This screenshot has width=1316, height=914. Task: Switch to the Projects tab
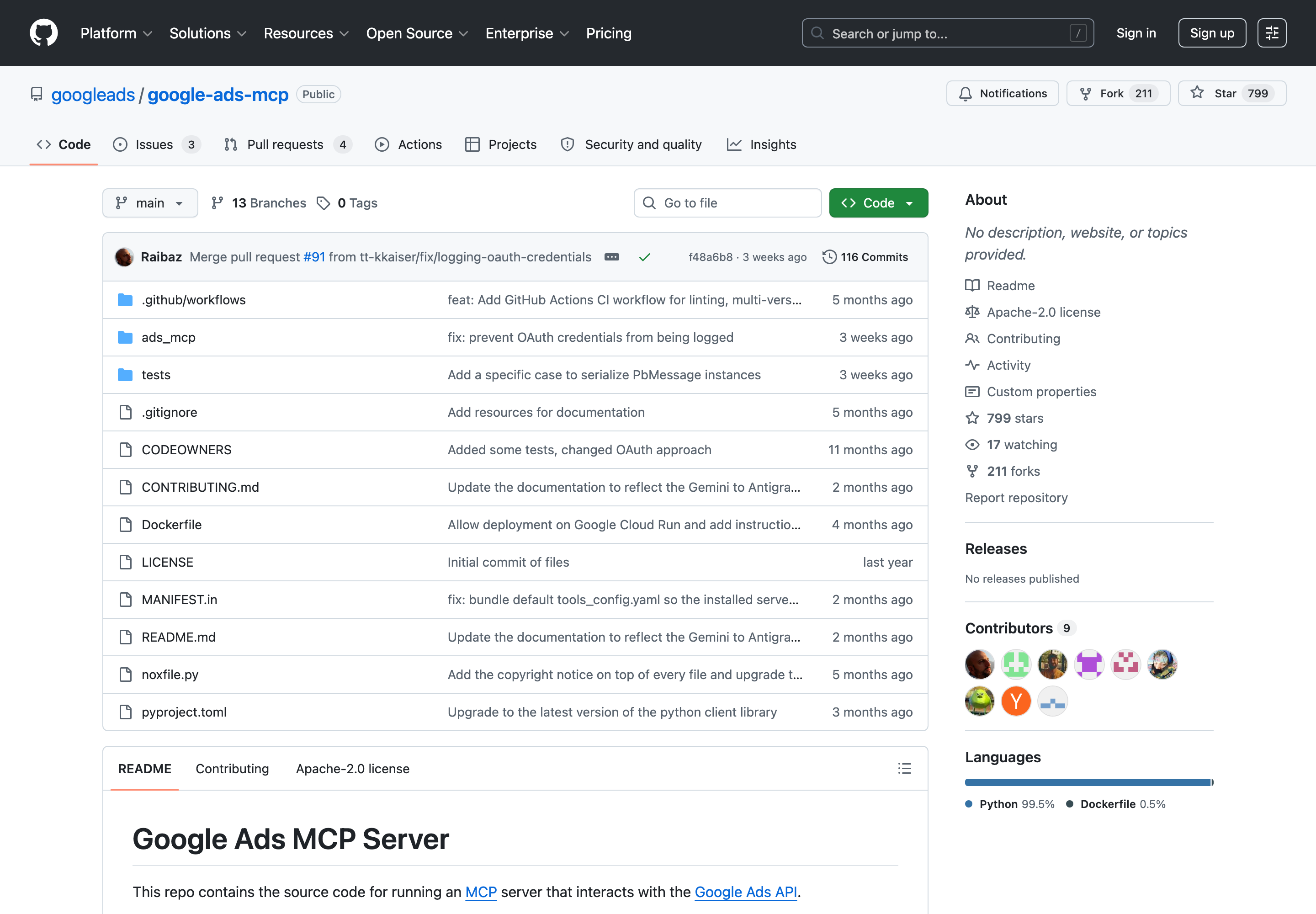click(501, 145)
